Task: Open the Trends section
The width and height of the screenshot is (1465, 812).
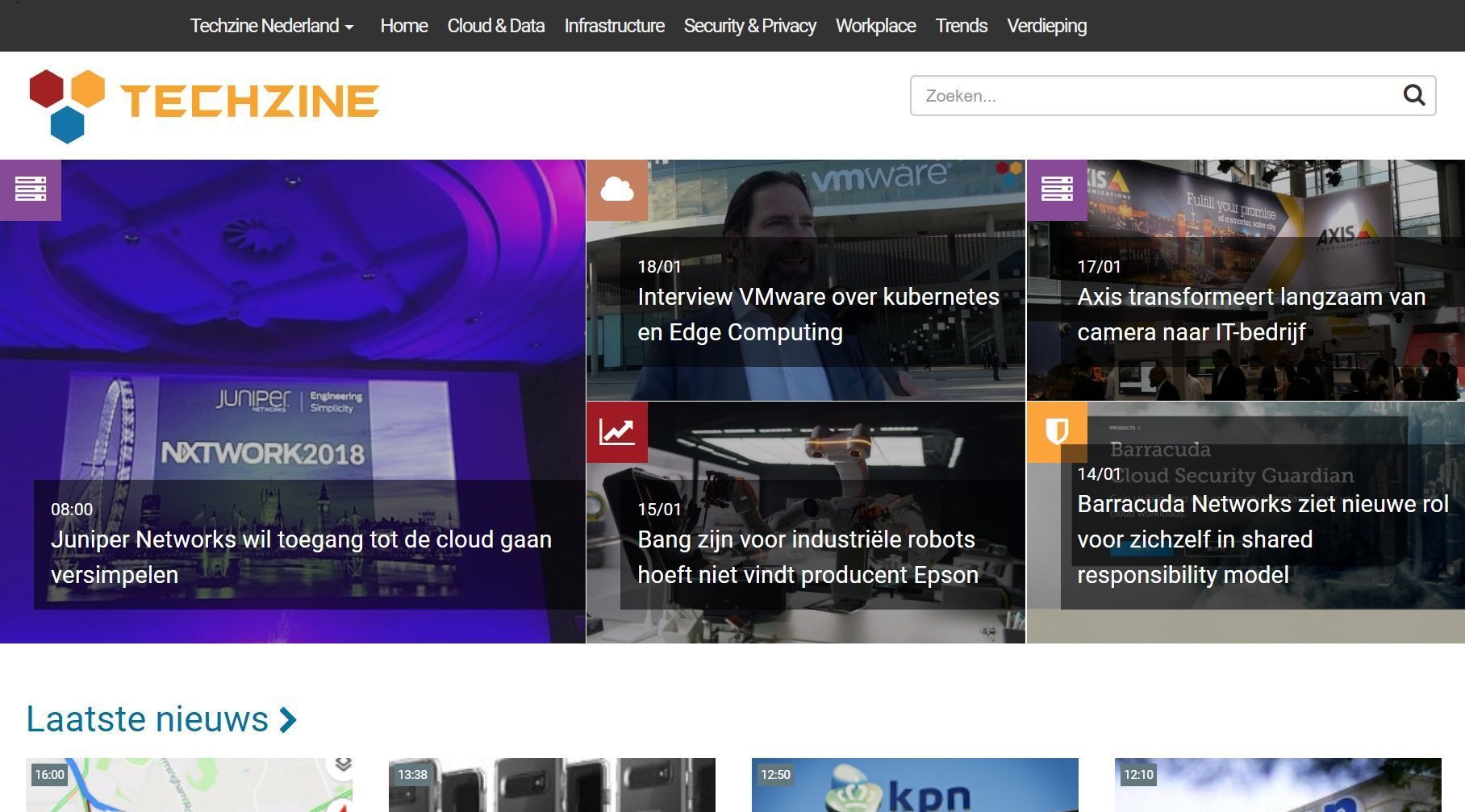Action: click(x=962, y=26)
